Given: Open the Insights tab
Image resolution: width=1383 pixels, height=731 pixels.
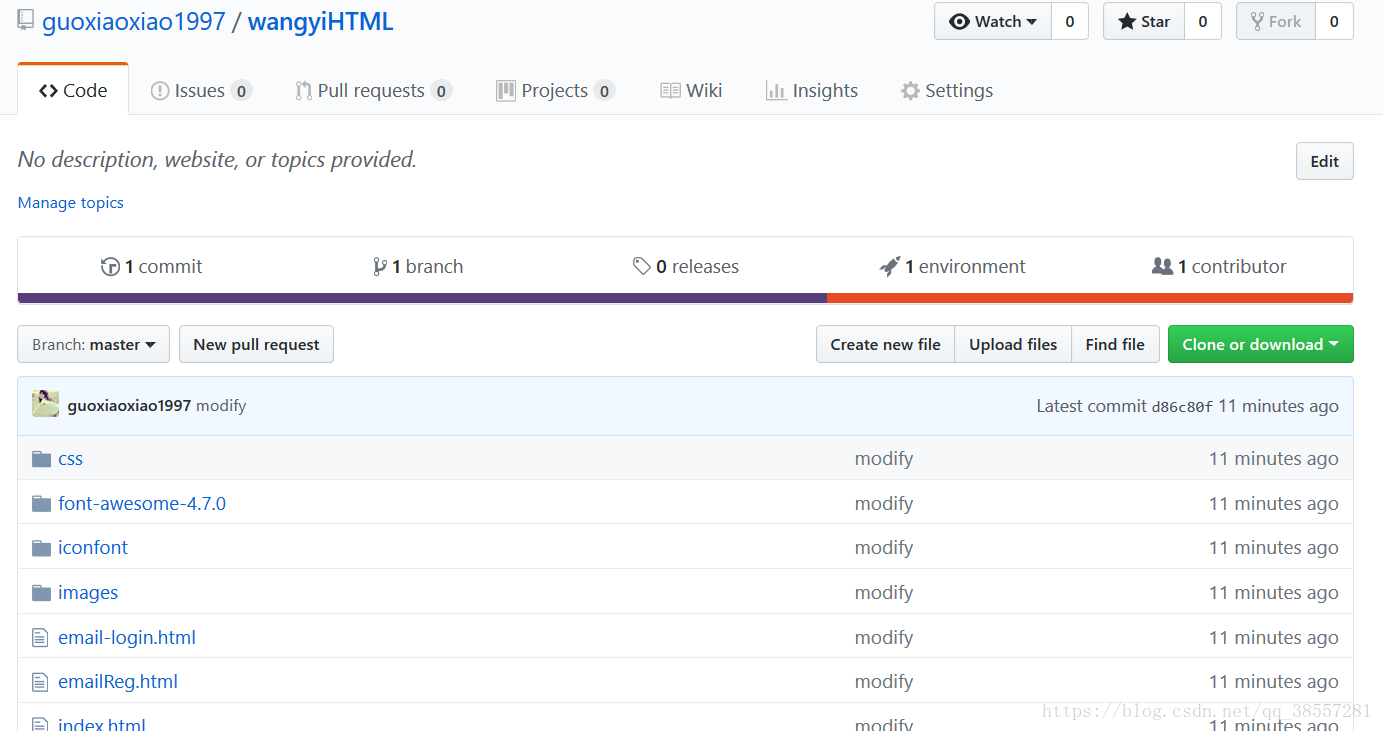Looking at the screenshot, I should (x=812, y=90).
